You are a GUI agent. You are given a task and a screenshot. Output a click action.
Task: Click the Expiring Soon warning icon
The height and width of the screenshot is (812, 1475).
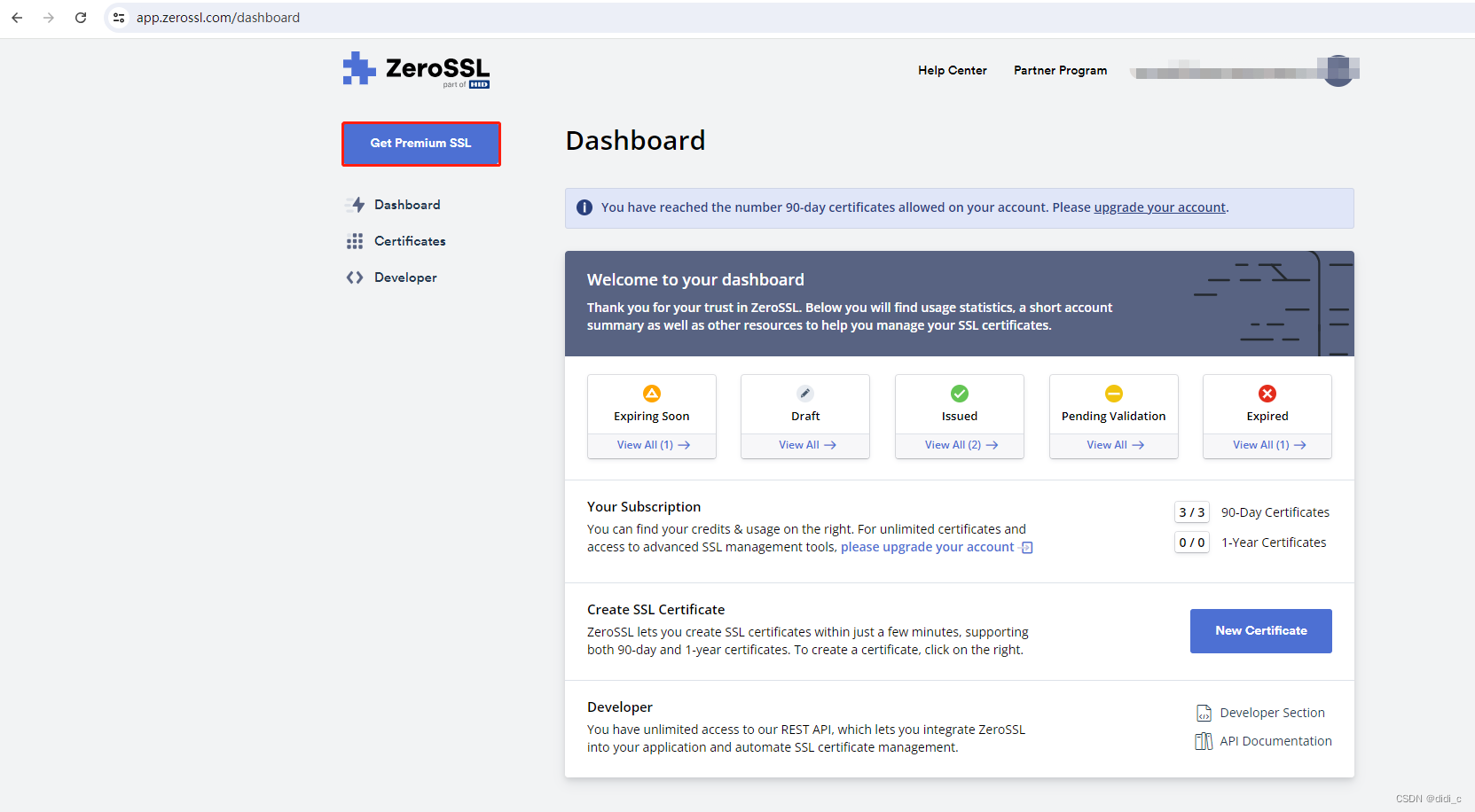(x=652, y=394)
